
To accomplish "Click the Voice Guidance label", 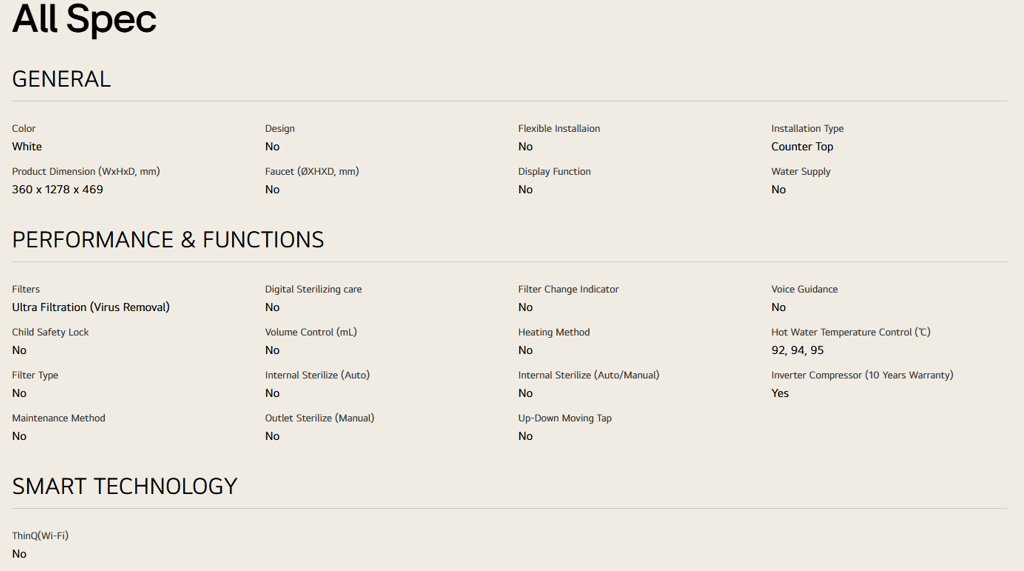I will pos(805,289).
